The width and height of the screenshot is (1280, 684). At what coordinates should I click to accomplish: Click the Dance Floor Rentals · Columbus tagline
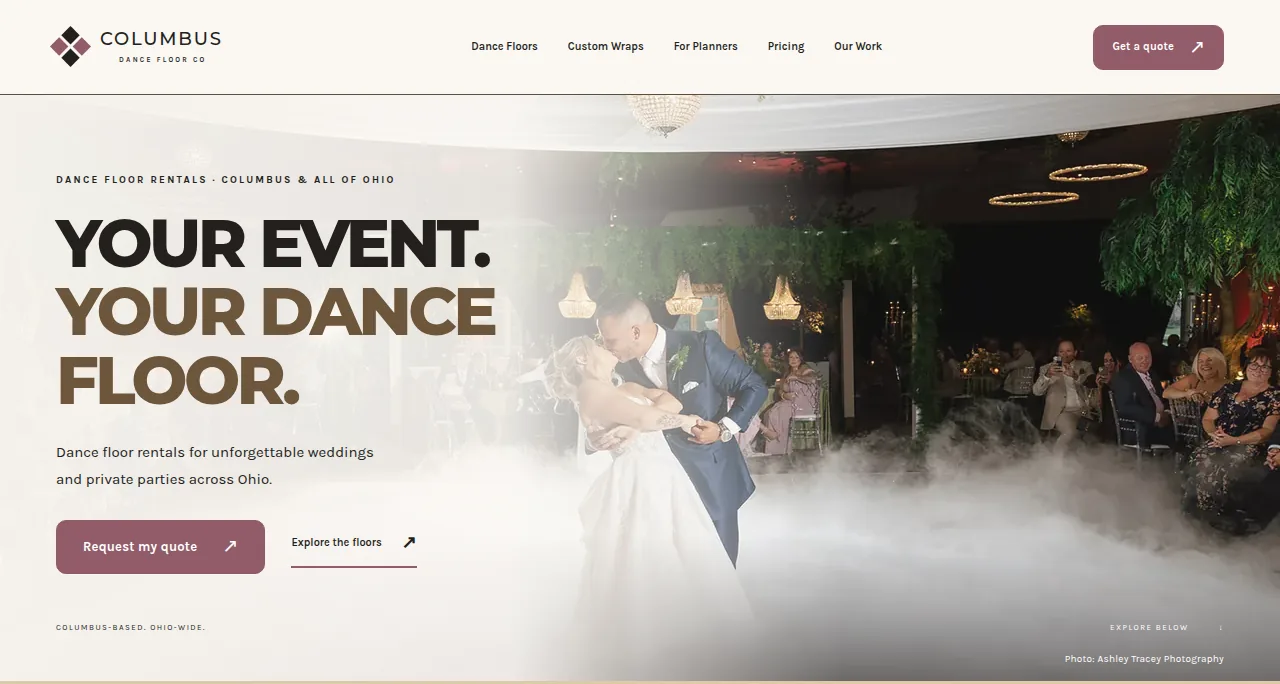225,180
